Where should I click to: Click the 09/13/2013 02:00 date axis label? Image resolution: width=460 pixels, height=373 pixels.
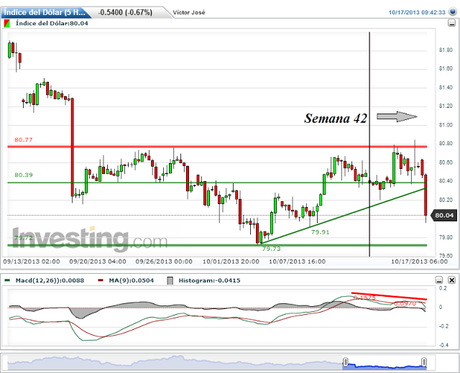pos(32,262)
